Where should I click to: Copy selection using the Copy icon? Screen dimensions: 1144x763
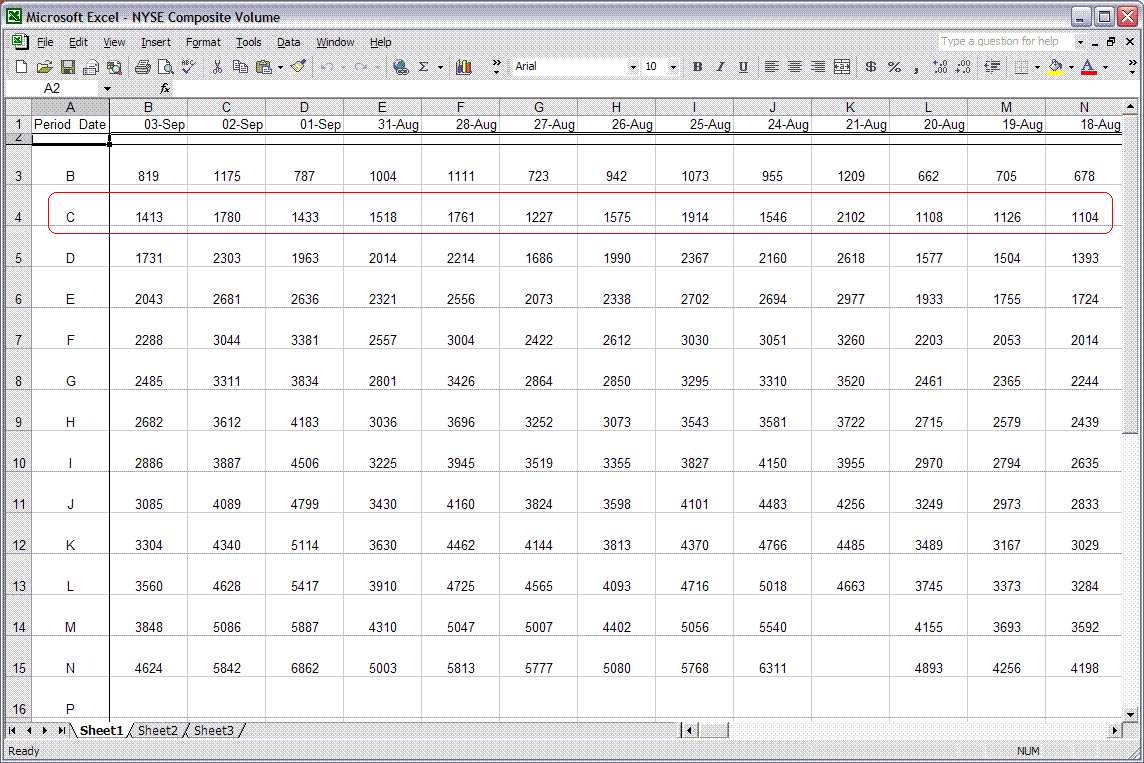tap(240, 67)
